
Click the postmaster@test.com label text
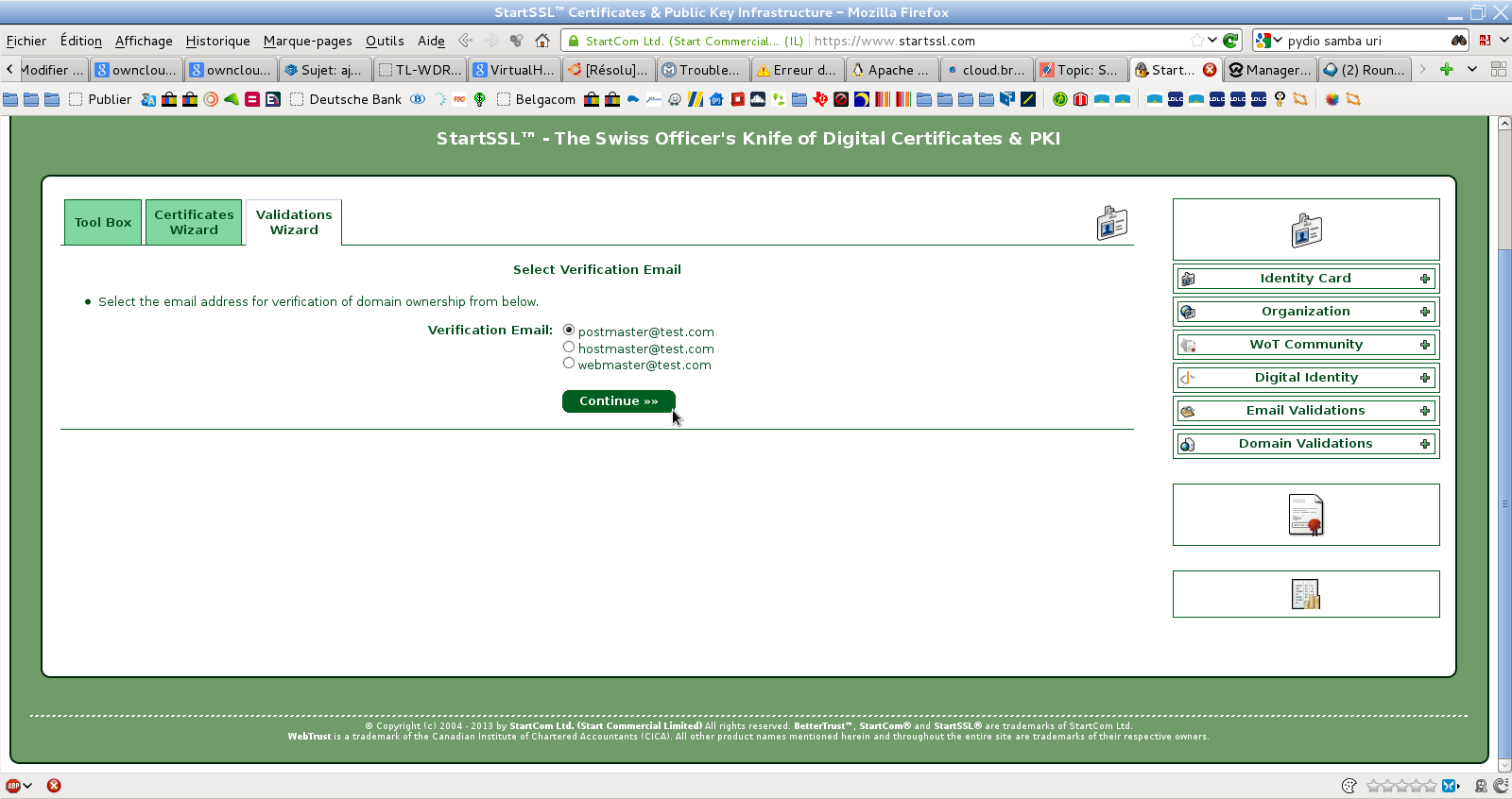(646, 331)
